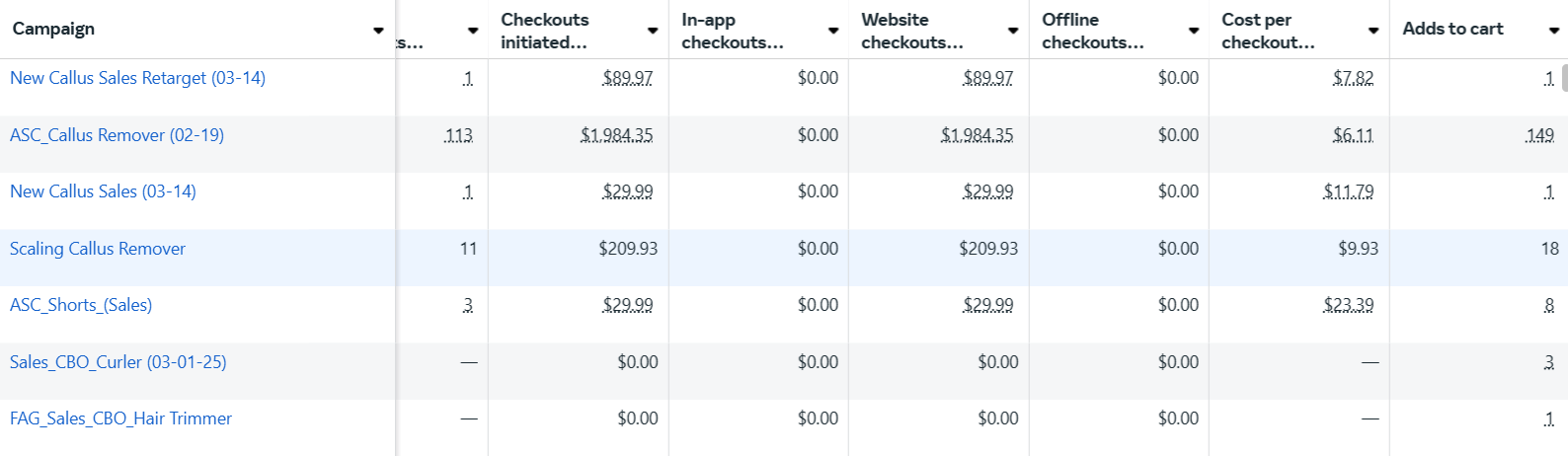The width and height of the screenshot is (1568, 456).
Task: Open the Scaling Callus Remover campaign
Action: (98, 249)
